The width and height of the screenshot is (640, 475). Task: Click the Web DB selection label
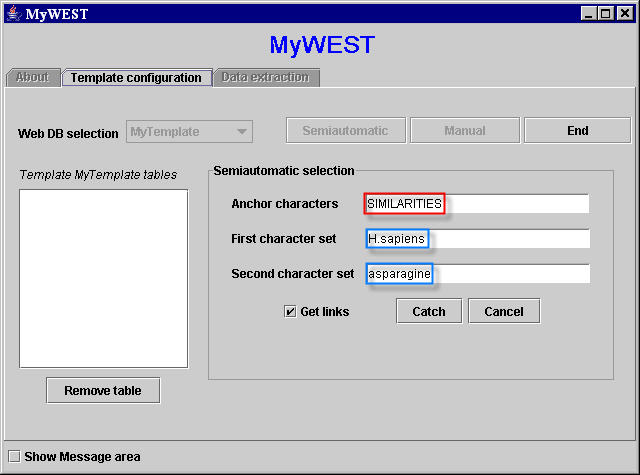68,133
